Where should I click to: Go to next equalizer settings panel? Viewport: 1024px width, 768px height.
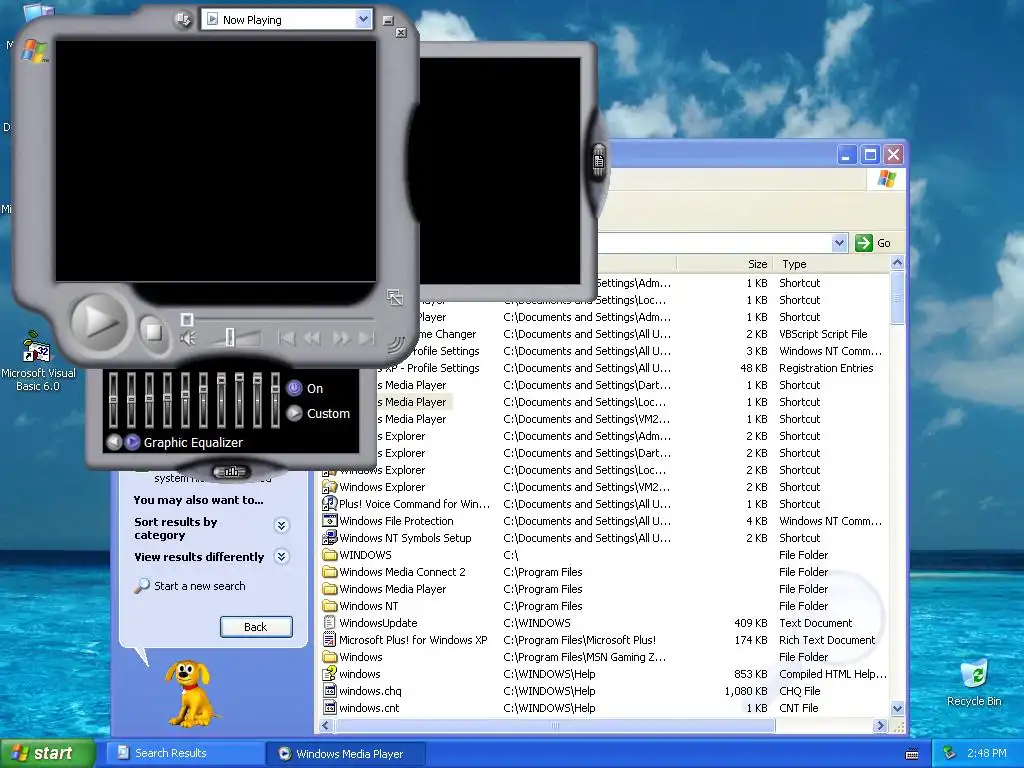point(132,442)
